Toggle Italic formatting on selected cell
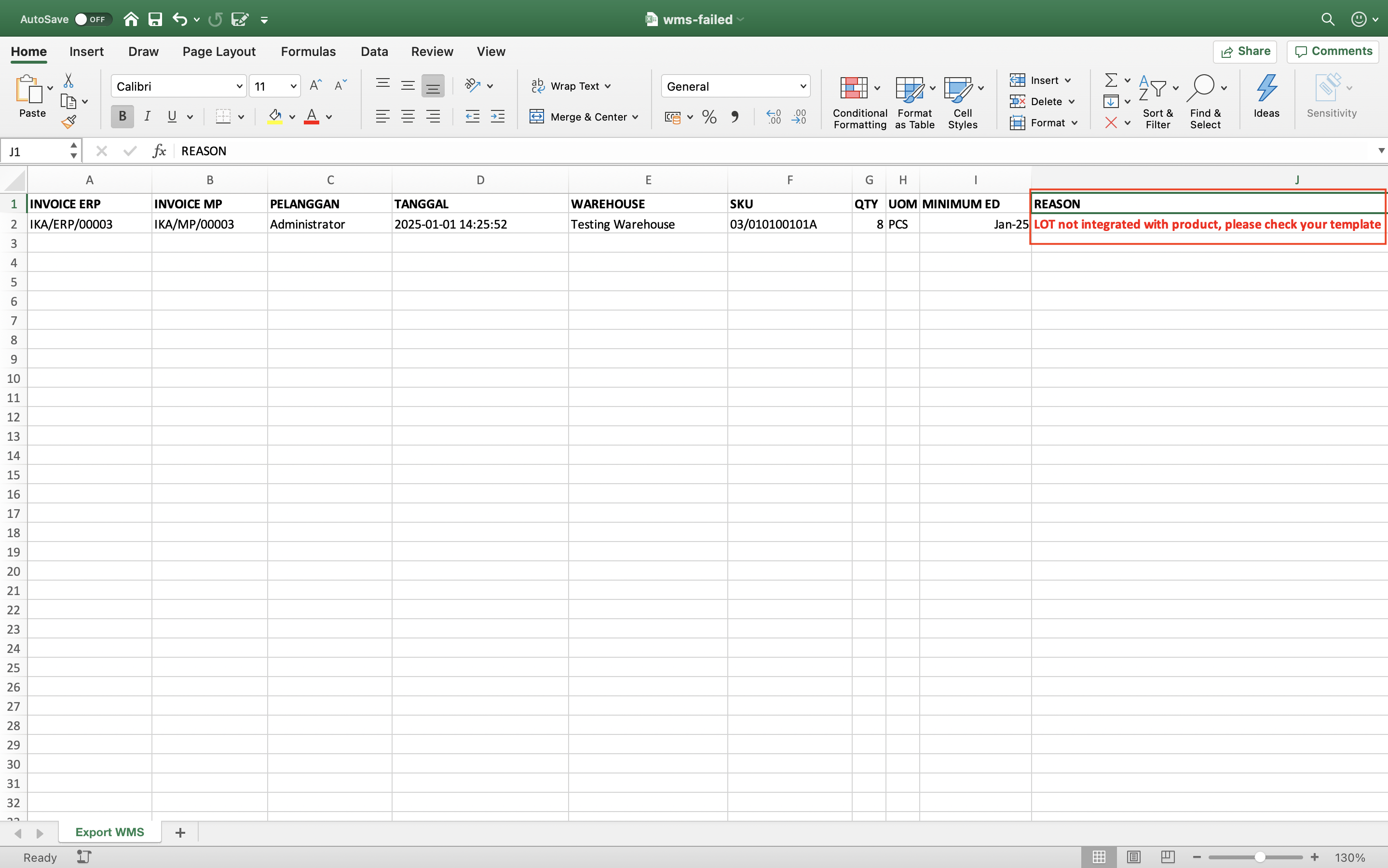This screenshot has height=868, width=1388. pyautogui.click(x=146, y=117)
